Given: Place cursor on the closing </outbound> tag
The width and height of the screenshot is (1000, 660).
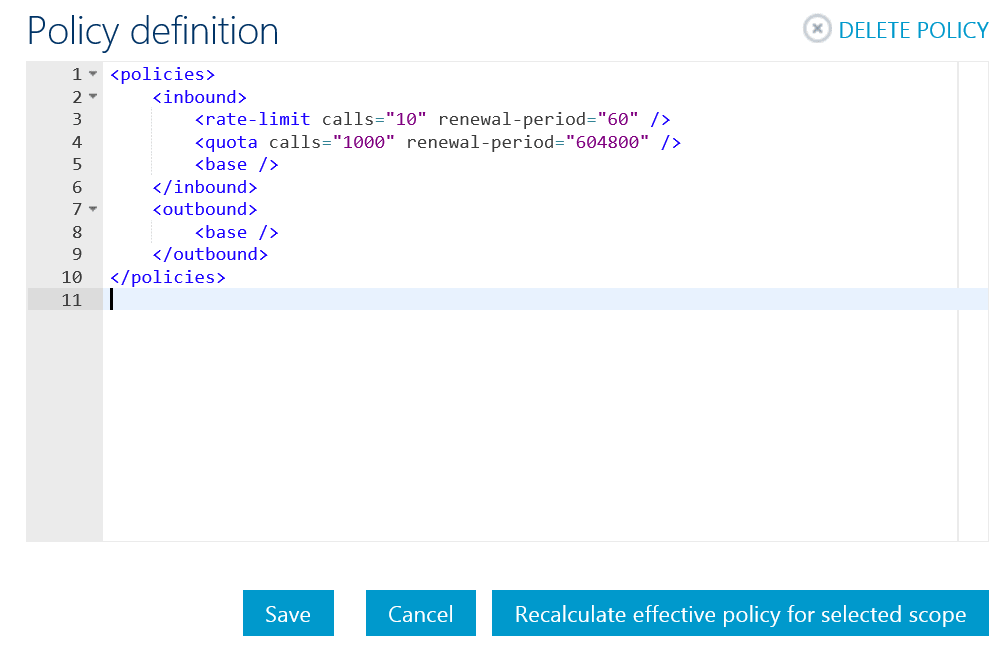Looking at the screenshot, I should click(210, 254).
